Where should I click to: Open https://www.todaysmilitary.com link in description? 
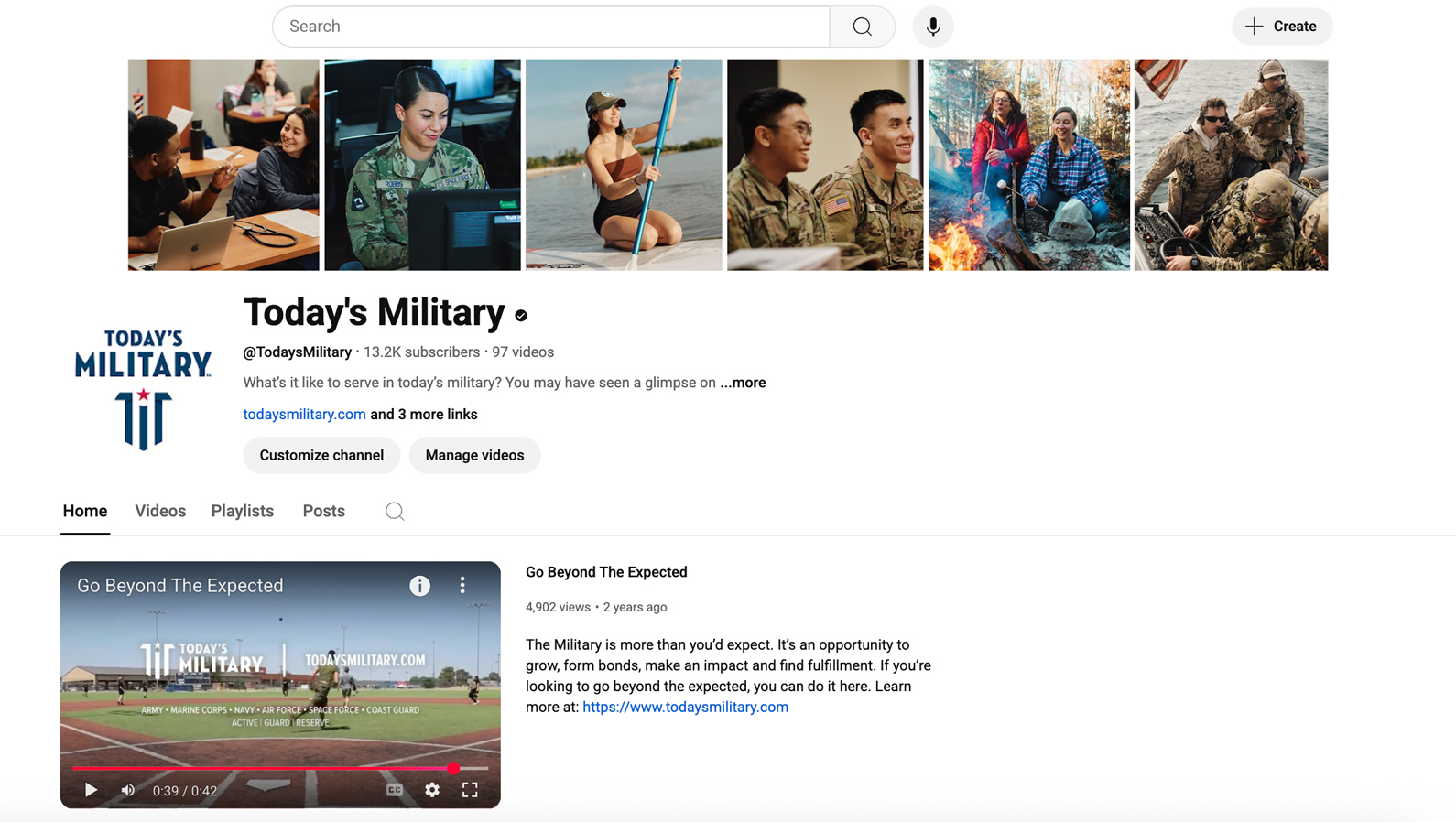tap(685, 707)
